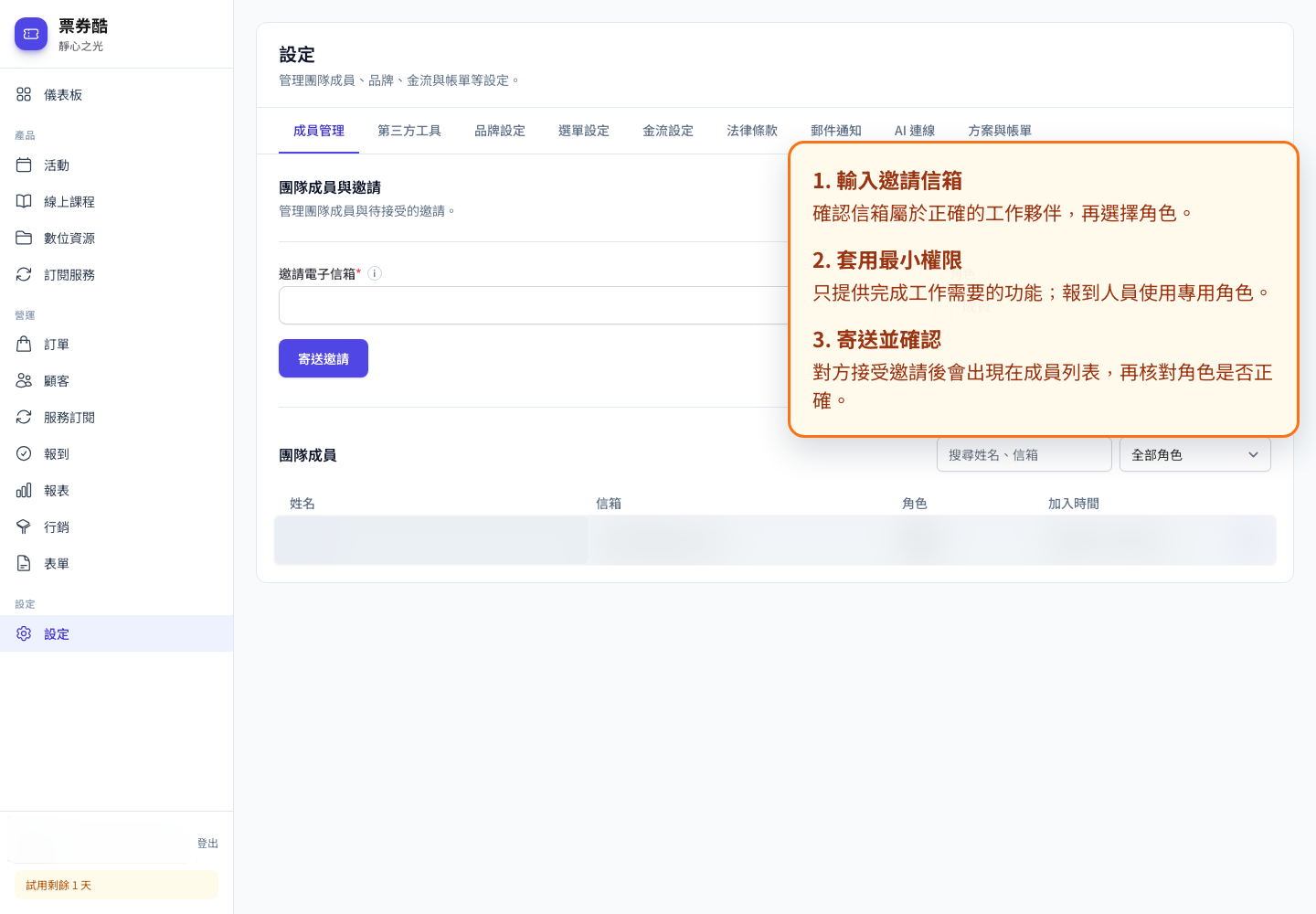Click the 票券酷 ticket logo icon
1316x914 pixels.
(31, 34)
